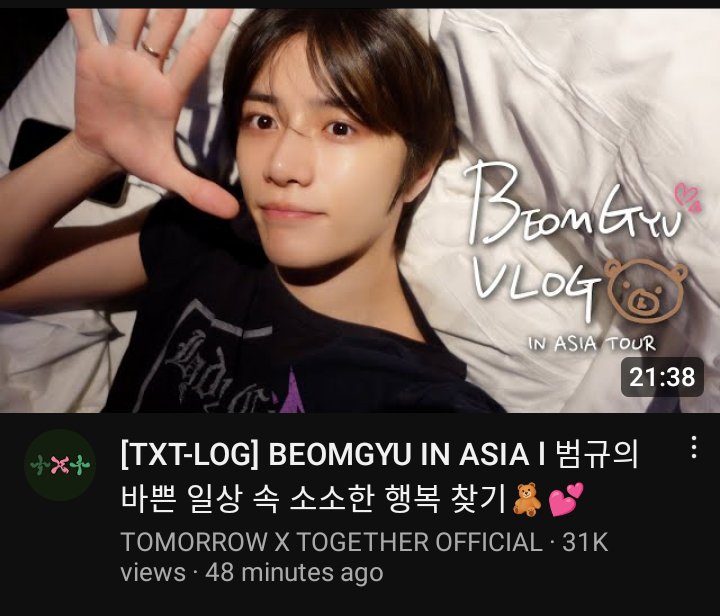Play the Beomgyu Vlog video thumbnail
720x616 pixels.
coord(360,211)
